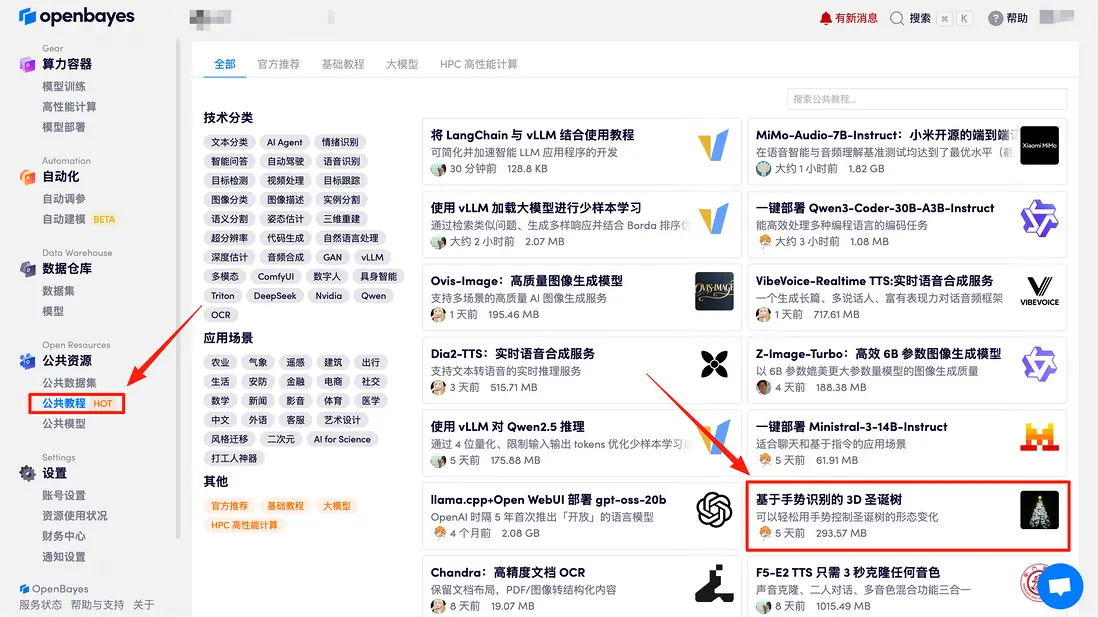Switch to the HPC 高性能计算 tab
The height and width of the screenshot is (617, 1098).
click(478, 64)
